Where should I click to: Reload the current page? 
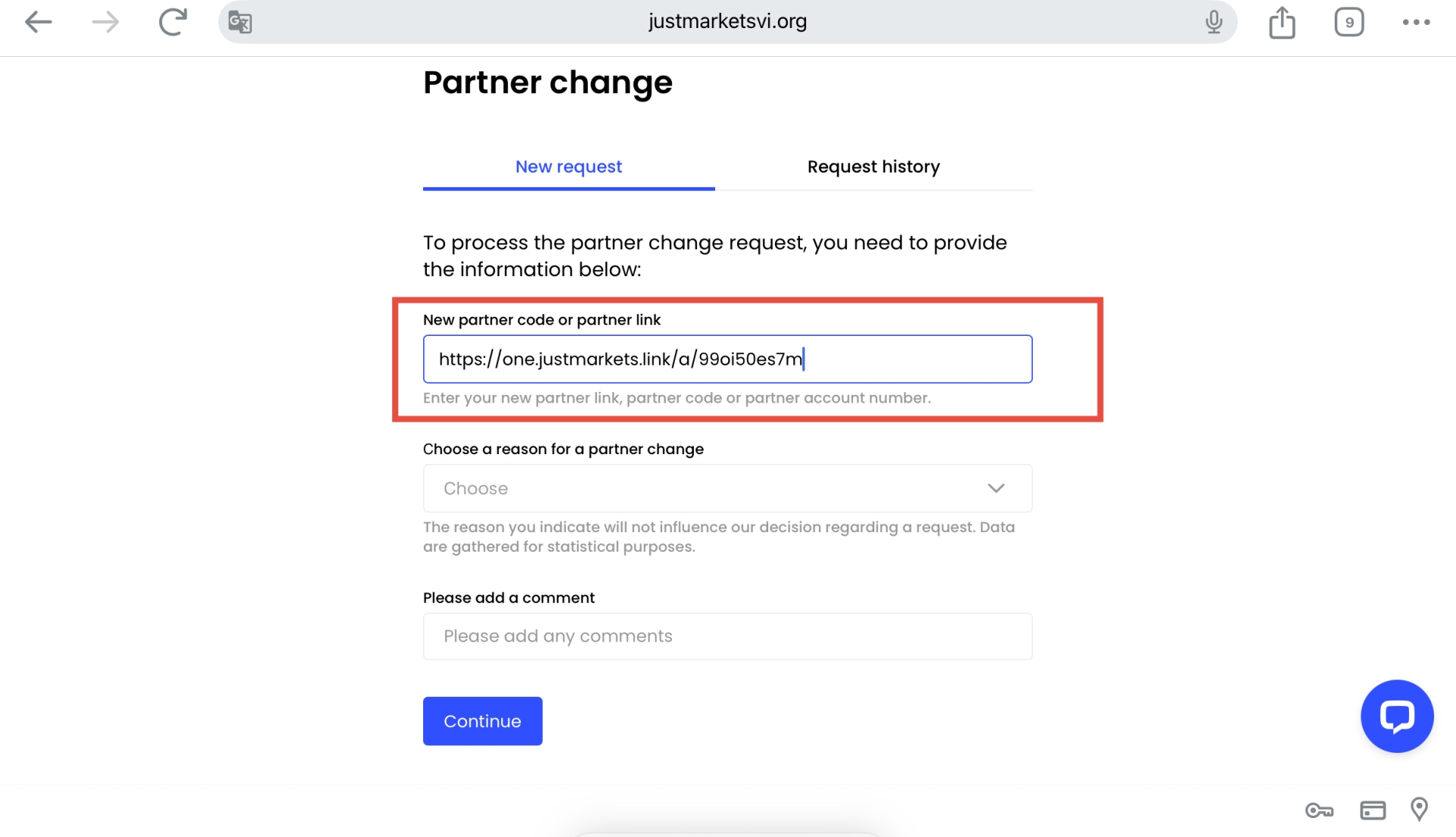pyautogui.click(x=173, y=22)
